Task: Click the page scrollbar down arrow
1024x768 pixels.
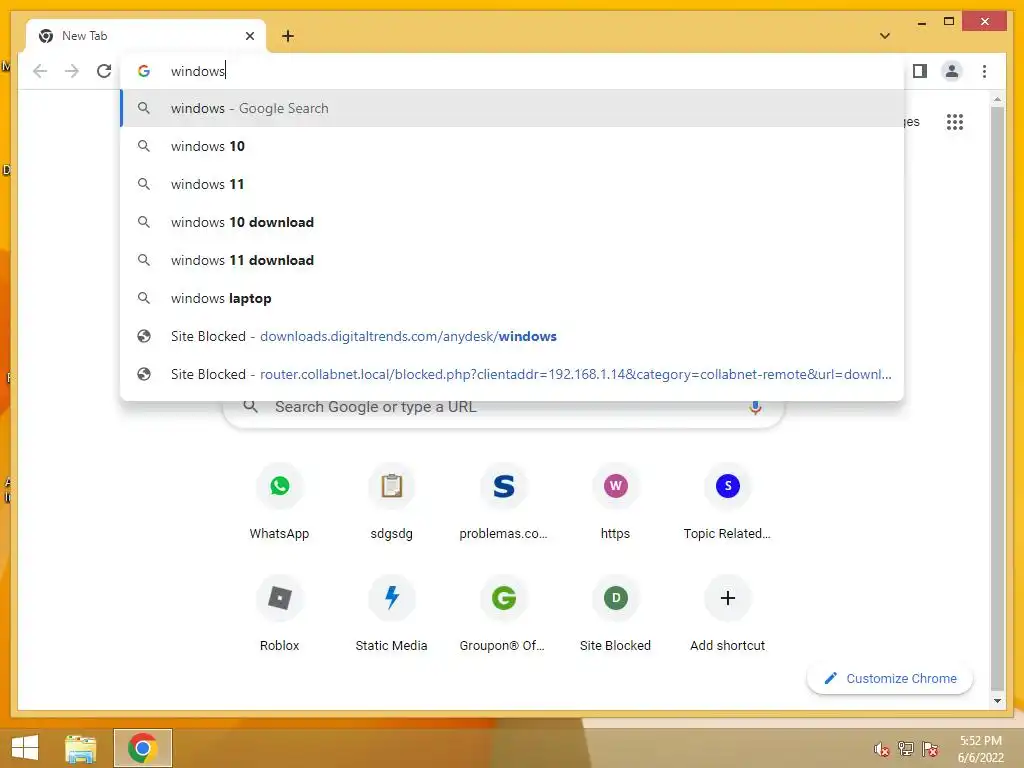Action: 997,701
